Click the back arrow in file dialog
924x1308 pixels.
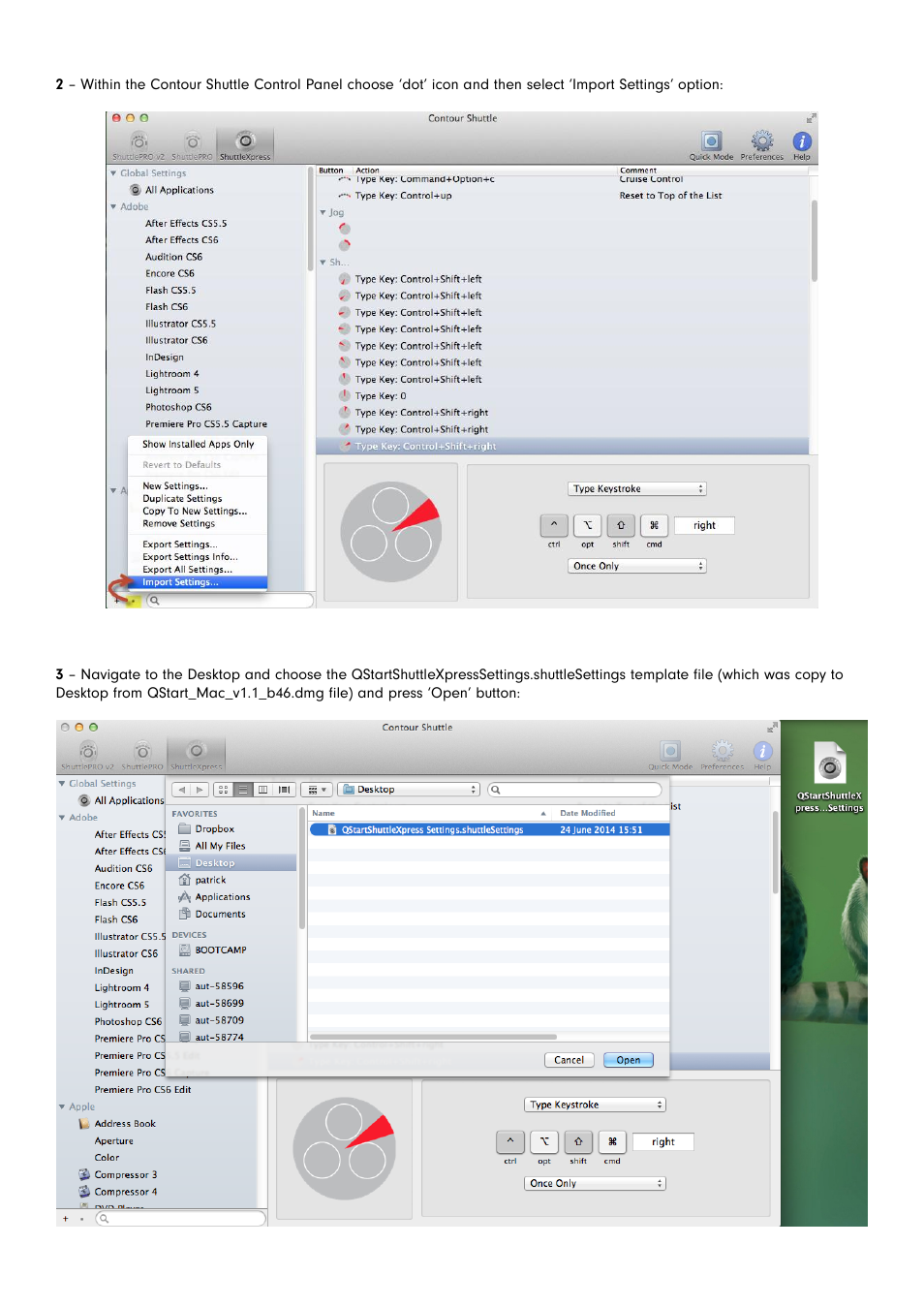[x=181, y=790]
